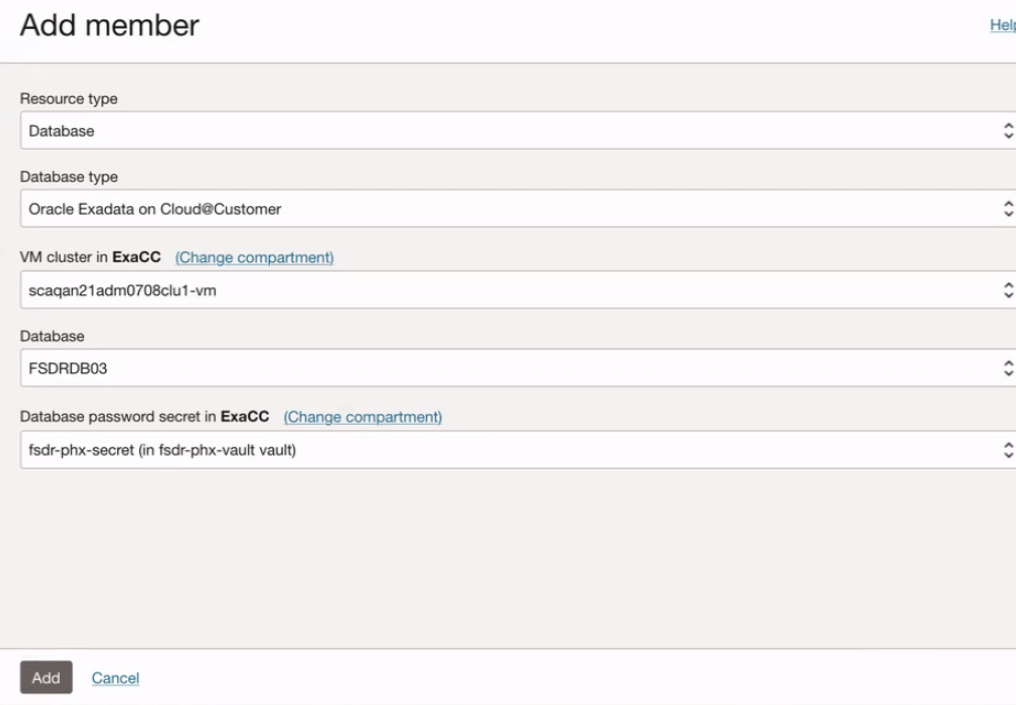Change compartment for the VM cluster
1016x705 pixels.
point(254,258)
